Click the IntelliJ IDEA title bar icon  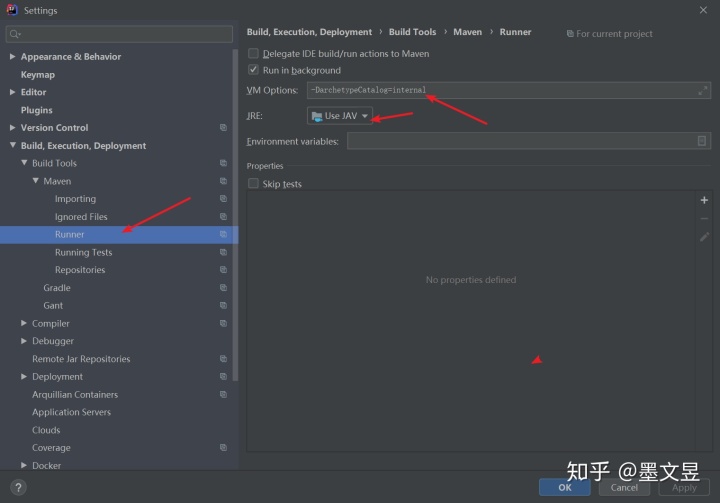(12, 10)
